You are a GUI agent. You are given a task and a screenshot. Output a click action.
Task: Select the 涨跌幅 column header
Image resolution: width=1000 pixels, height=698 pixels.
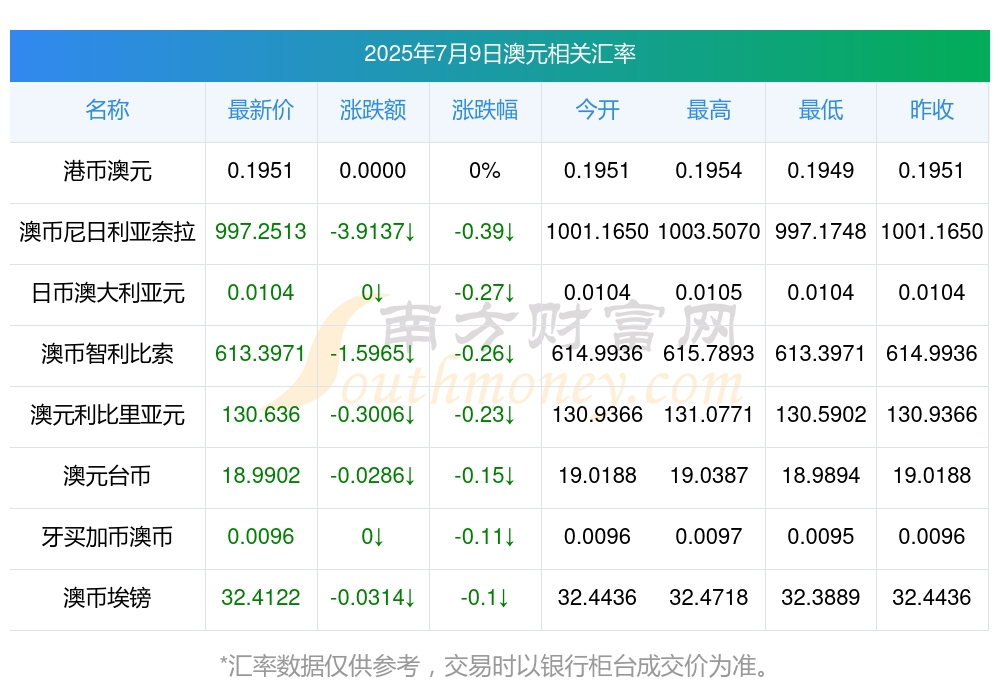pyautogui.click(x=485, y=110)
